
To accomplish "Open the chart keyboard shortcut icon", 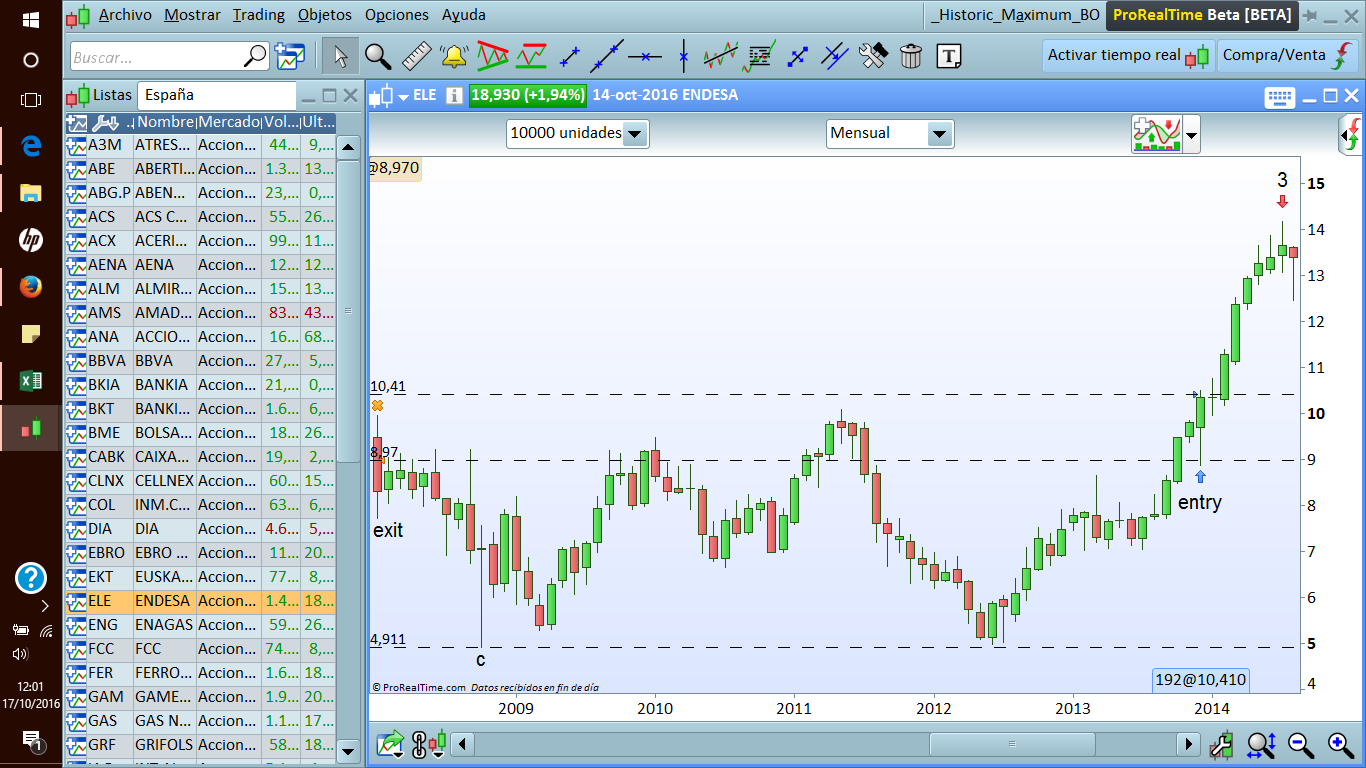I will (1279, 97).
